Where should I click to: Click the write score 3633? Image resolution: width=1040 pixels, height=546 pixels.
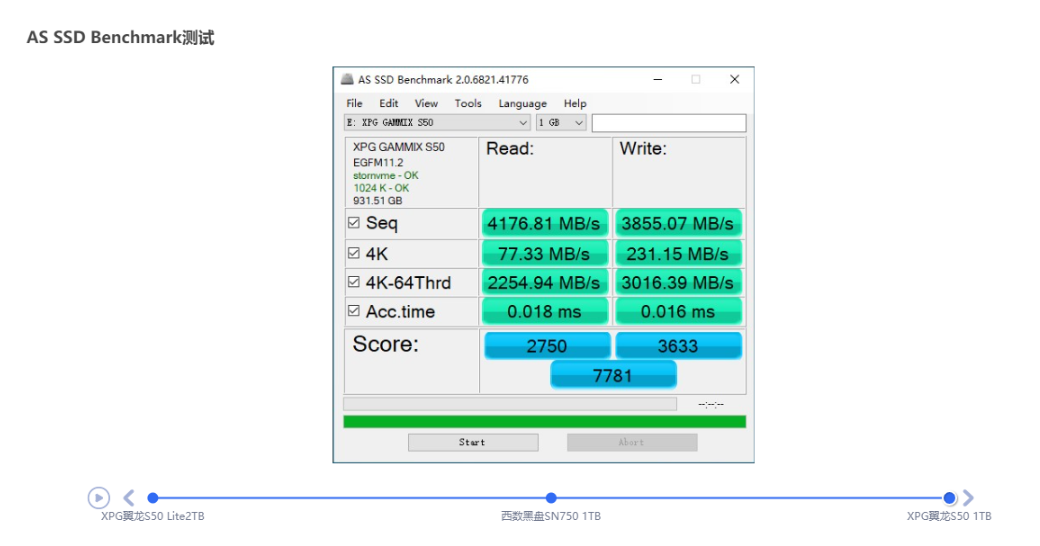click(x=678, y=346)
